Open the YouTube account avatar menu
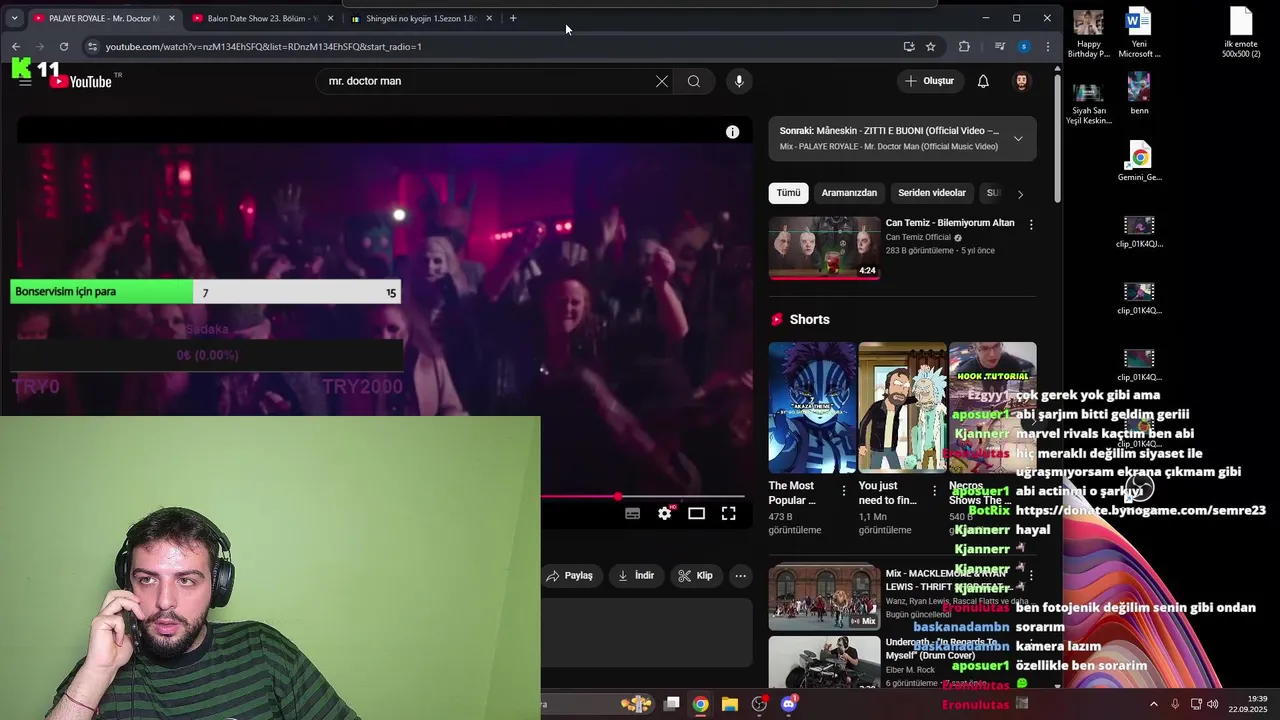 [1021, 81]
